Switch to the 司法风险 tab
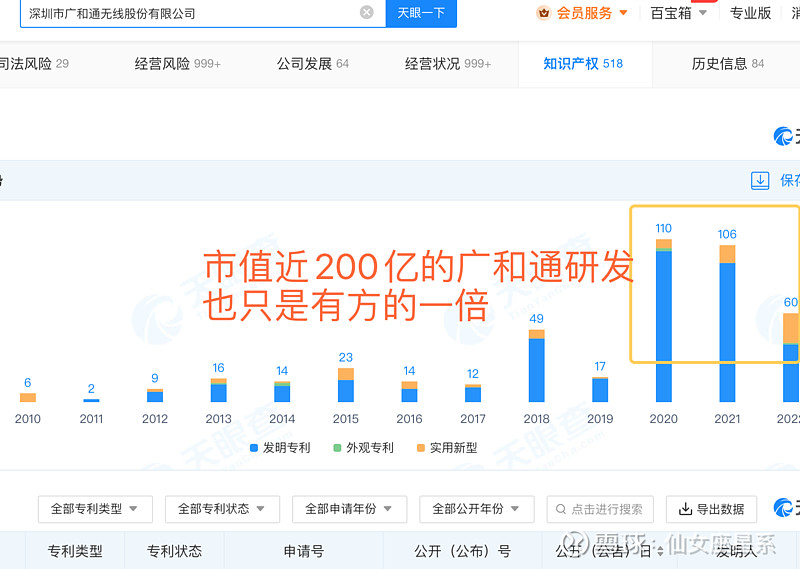The image size is (800, 569). [34, 64]
